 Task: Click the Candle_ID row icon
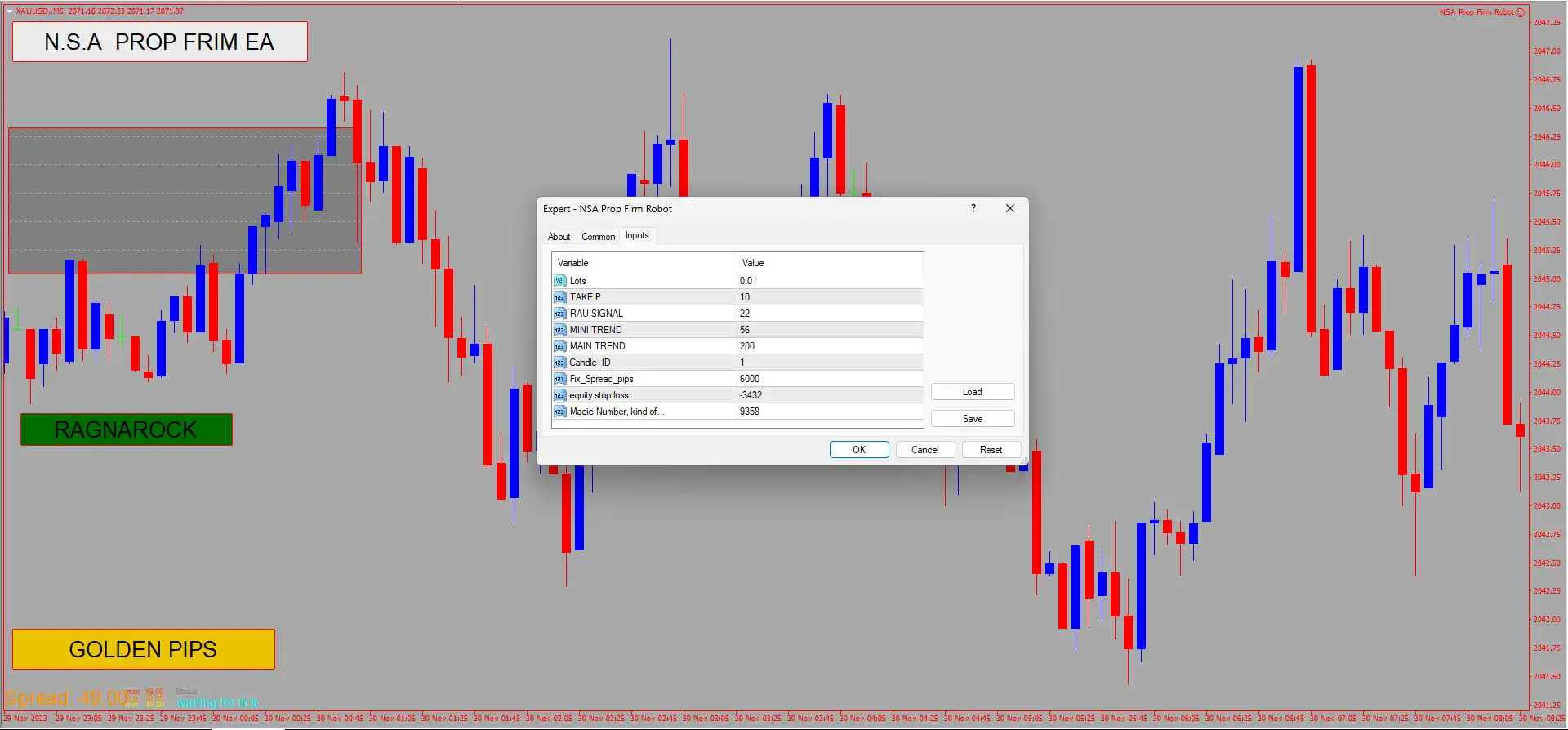559,363
